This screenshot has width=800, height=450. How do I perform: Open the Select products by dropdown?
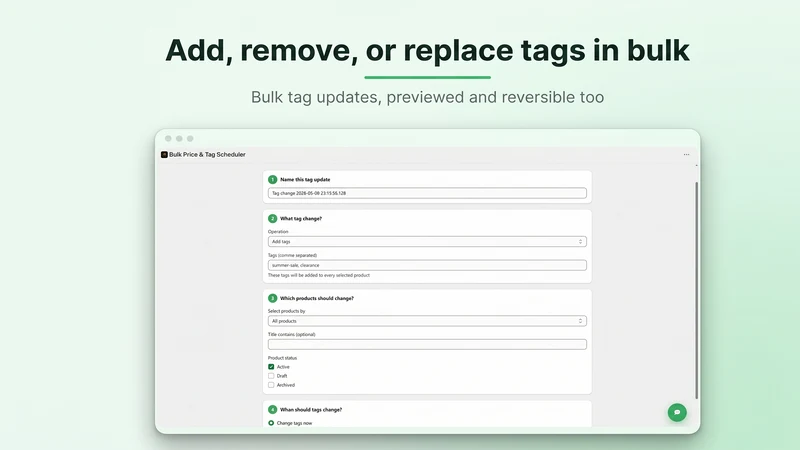point(427,321)
